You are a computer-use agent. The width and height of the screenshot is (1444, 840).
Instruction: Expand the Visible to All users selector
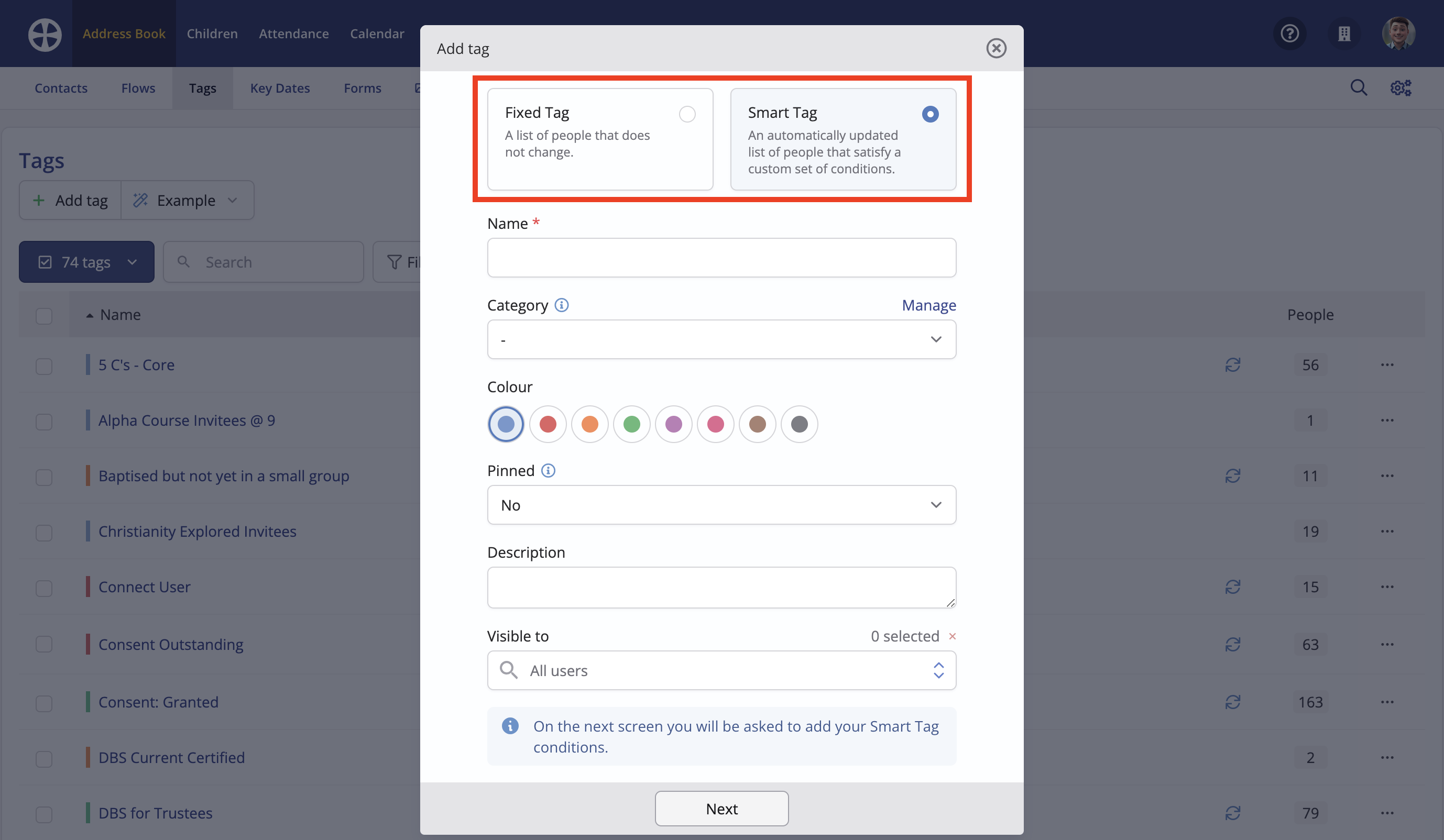pos(721,670)
